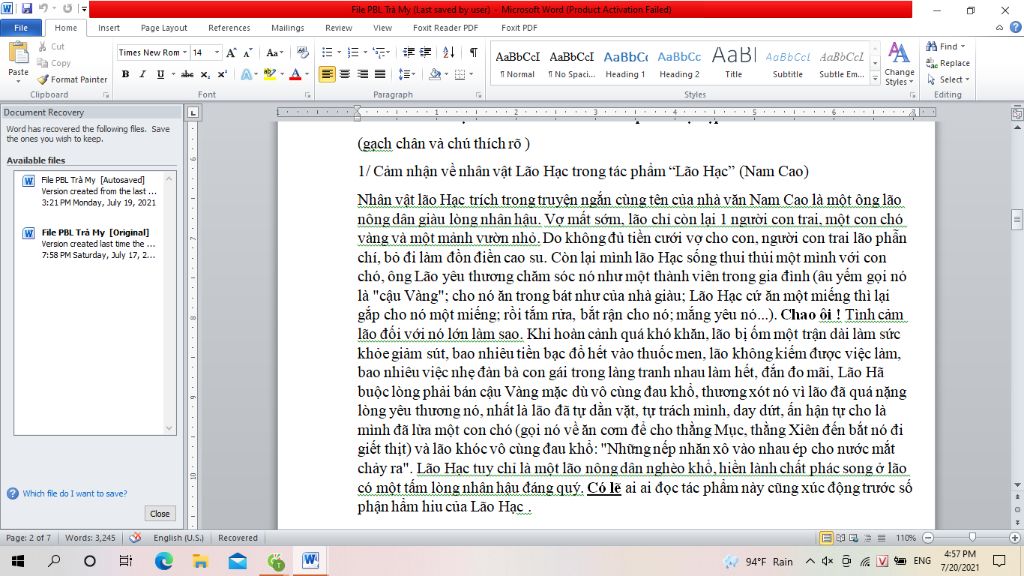This screenshot has width=1024, height=576.
Task: Open the font size dropdown
Action: [217, 52]
